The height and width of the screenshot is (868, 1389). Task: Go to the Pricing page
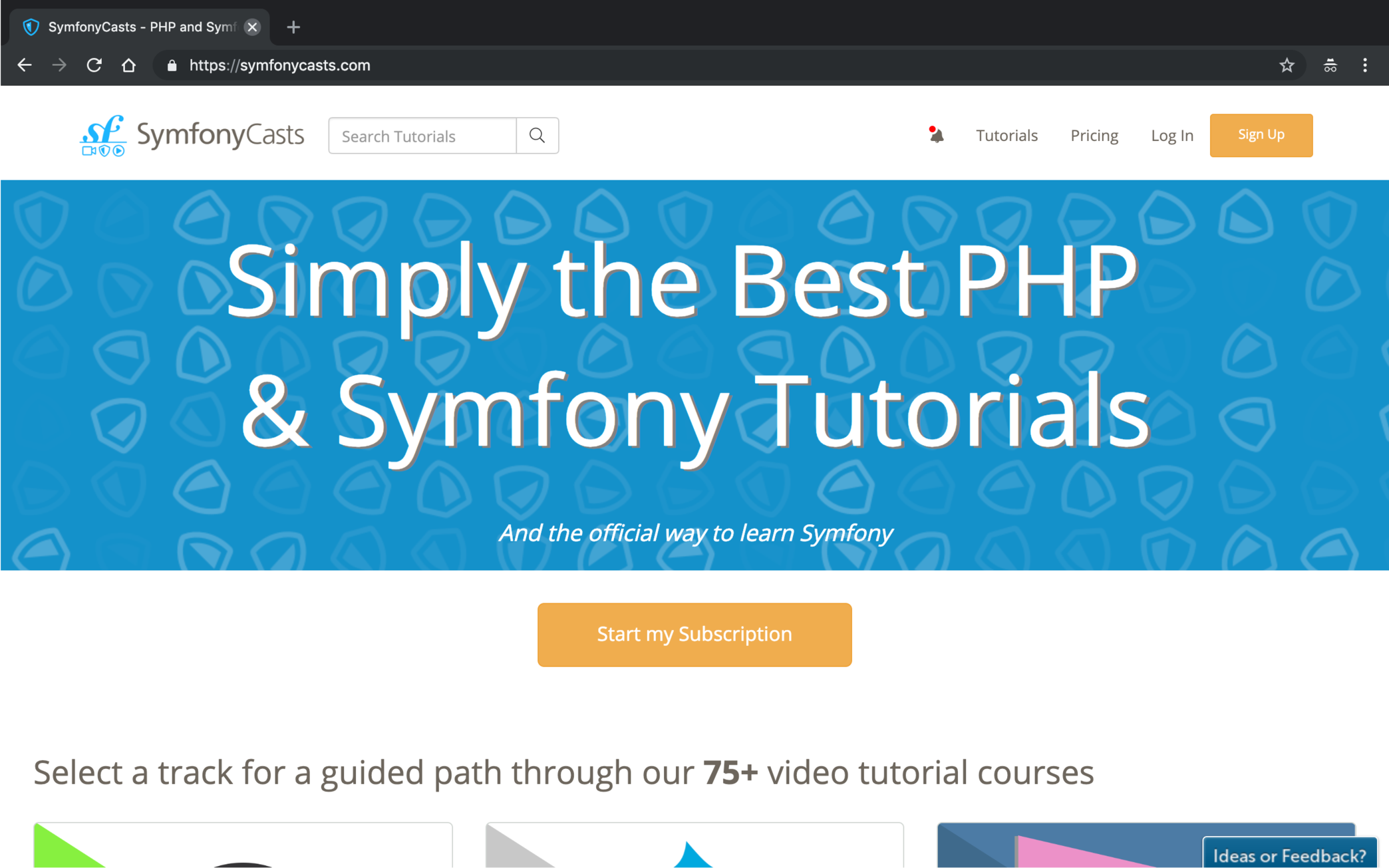pyautogui.click(x=1094, y=136)
